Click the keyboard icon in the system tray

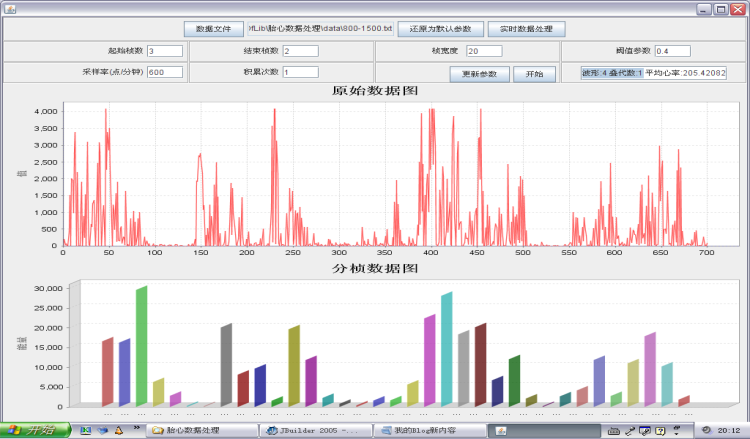coord(614,430)
